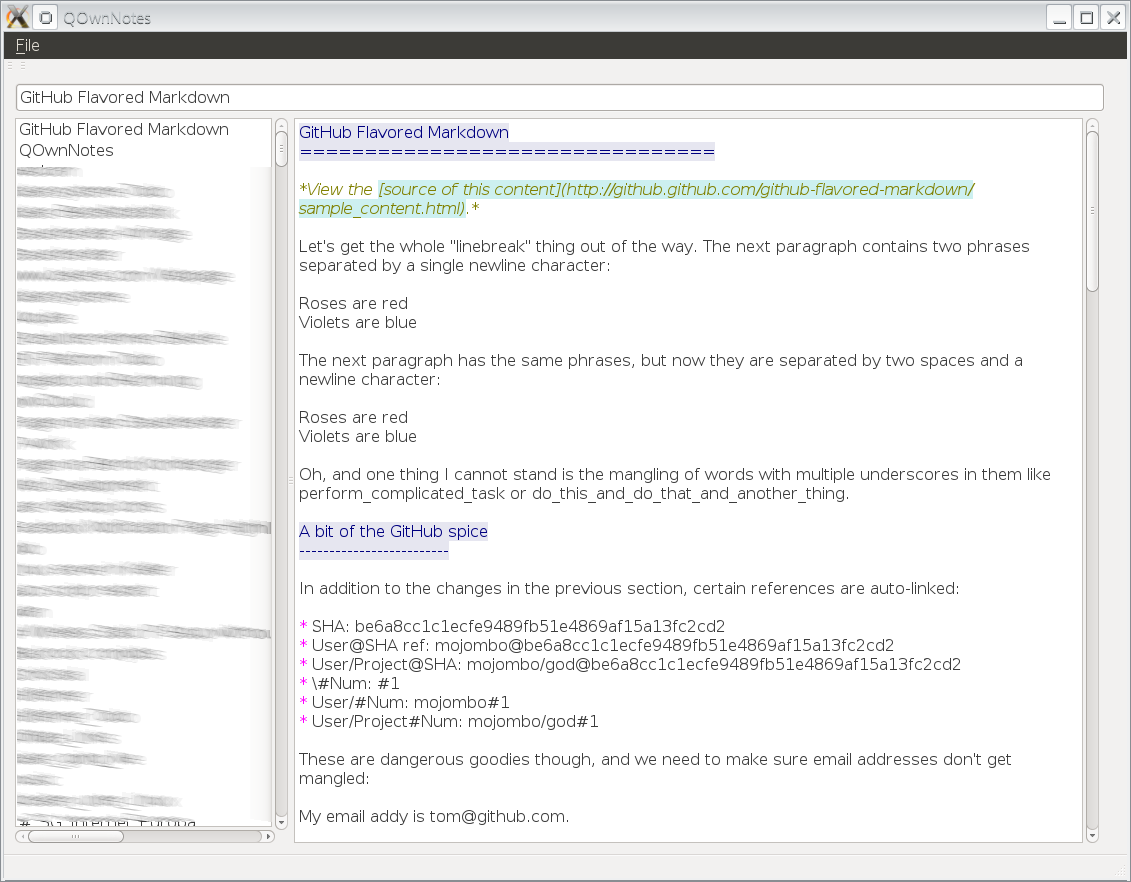The image size is (1131, 882).
Task: Click the line starting 'SHA: be6a8cc1c1'
Action: point(512,627)
